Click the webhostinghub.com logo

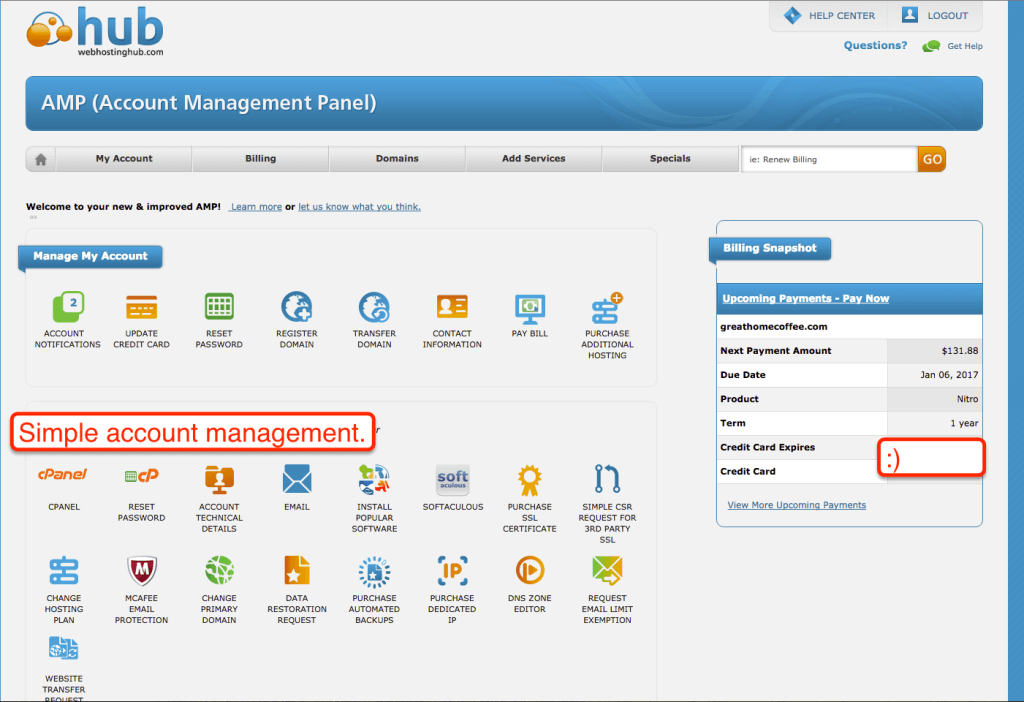95,31
